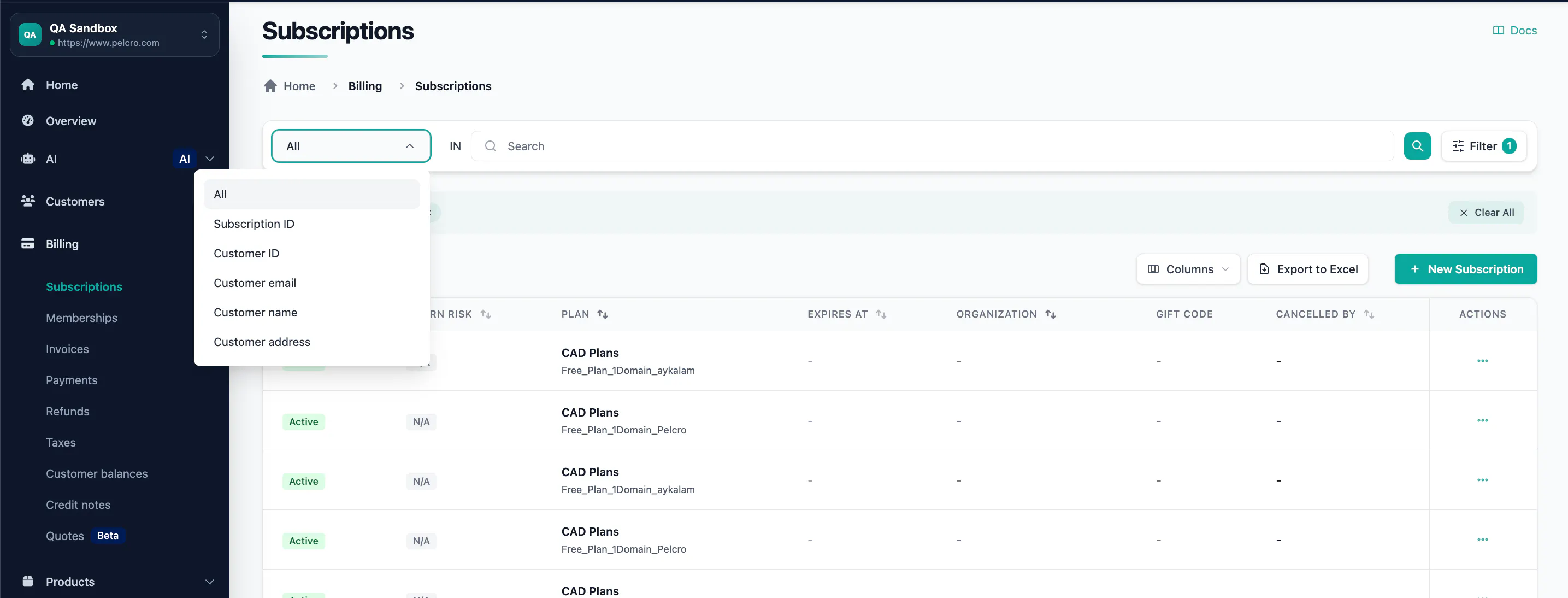Viewport: 1568px width, 598px height.
Task: Open the Customers sidebar section
Action: pos(75,201)
